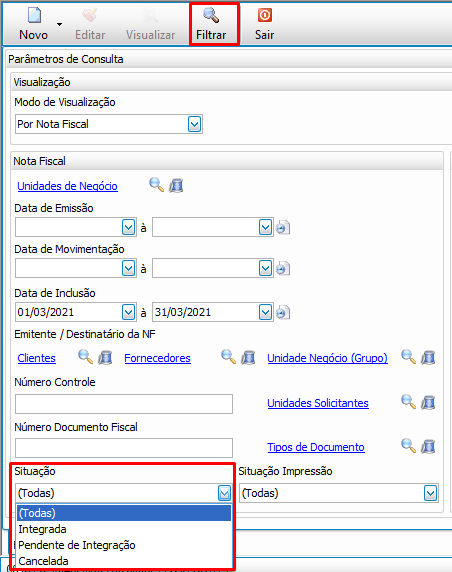452x572 pixels.
Task: Open Data de Movimentação start date dropdown
Action: pyautogui.click(x=128, y=269)
